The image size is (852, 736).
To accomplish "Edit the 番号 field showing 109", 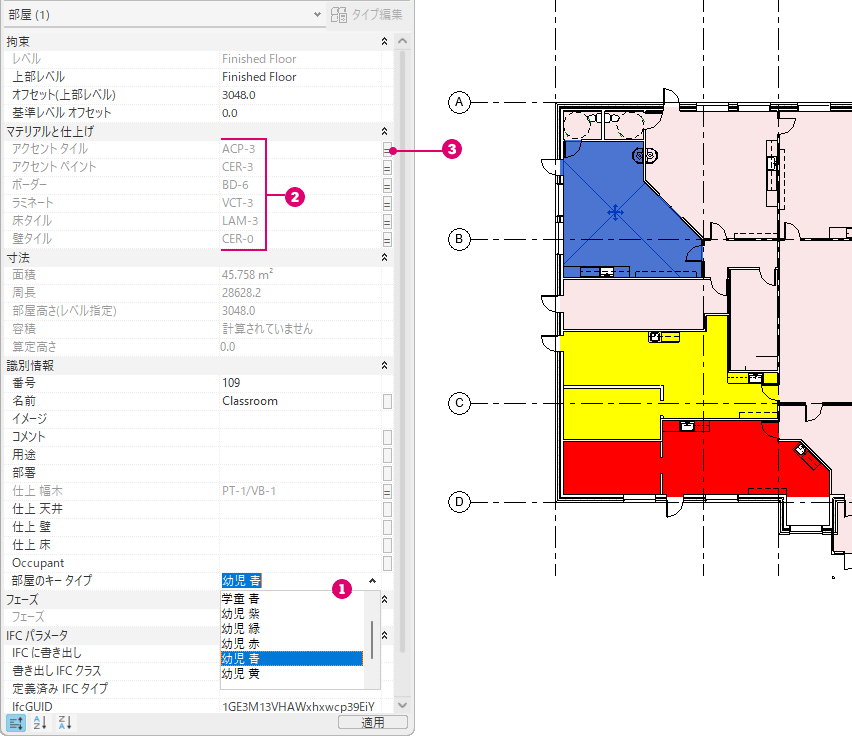I will [300, 383].
